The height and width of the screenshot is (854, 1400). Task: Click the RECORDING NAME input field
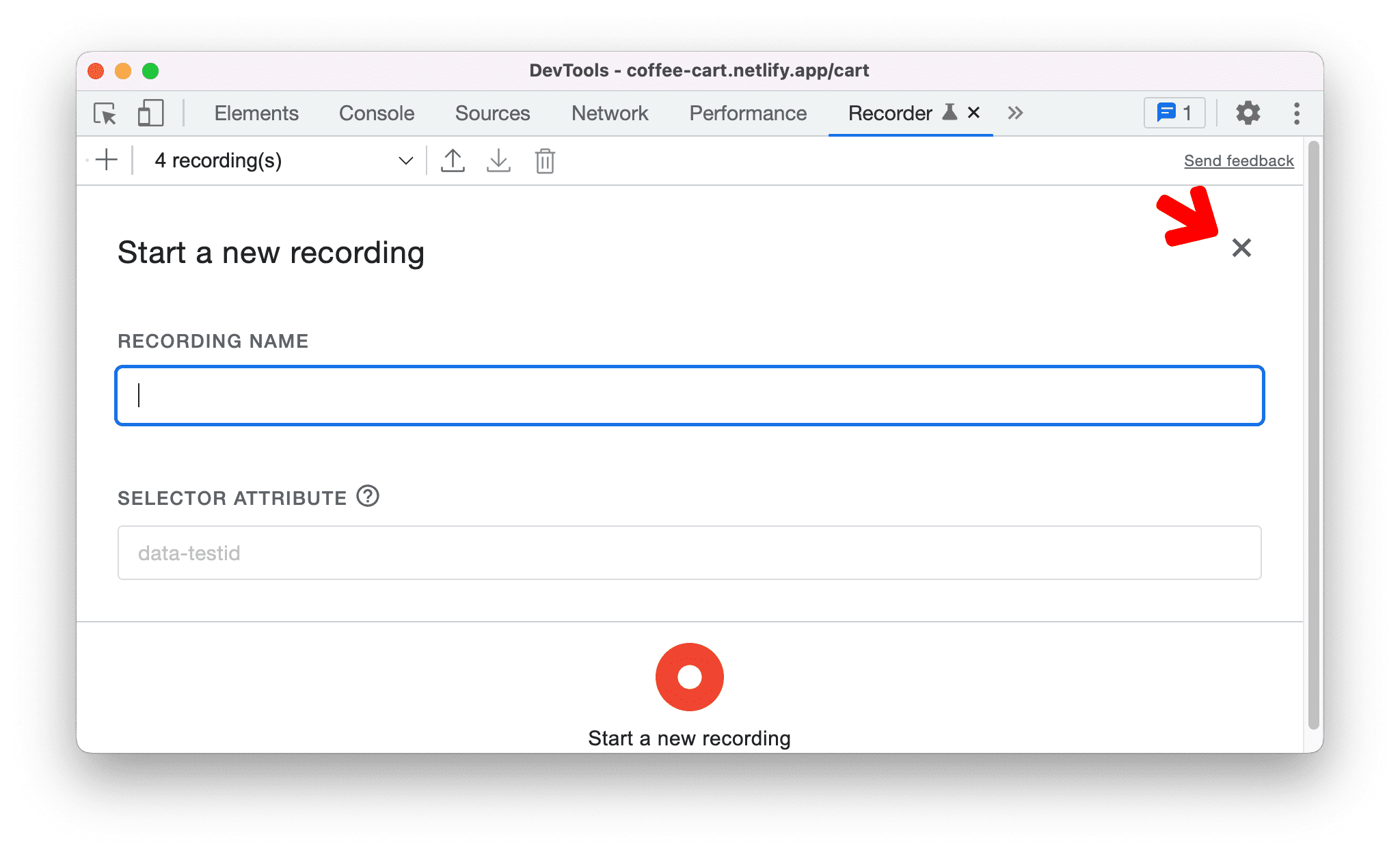[x=690, y=395]
